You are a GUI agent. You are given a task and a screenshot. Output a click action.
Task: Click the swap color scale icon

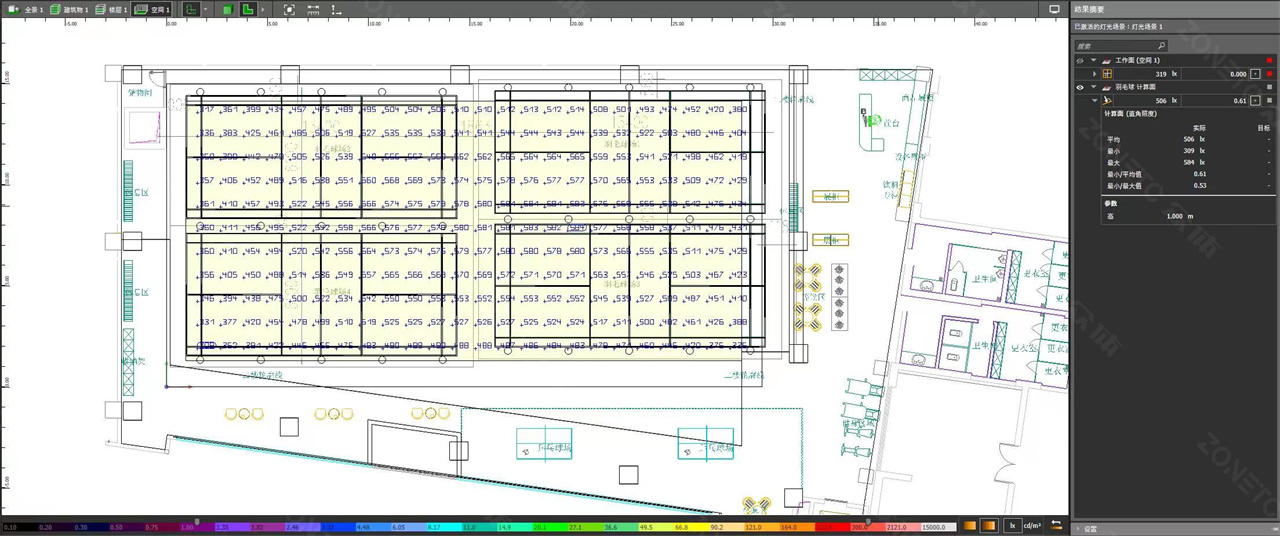coord(1057,526)
